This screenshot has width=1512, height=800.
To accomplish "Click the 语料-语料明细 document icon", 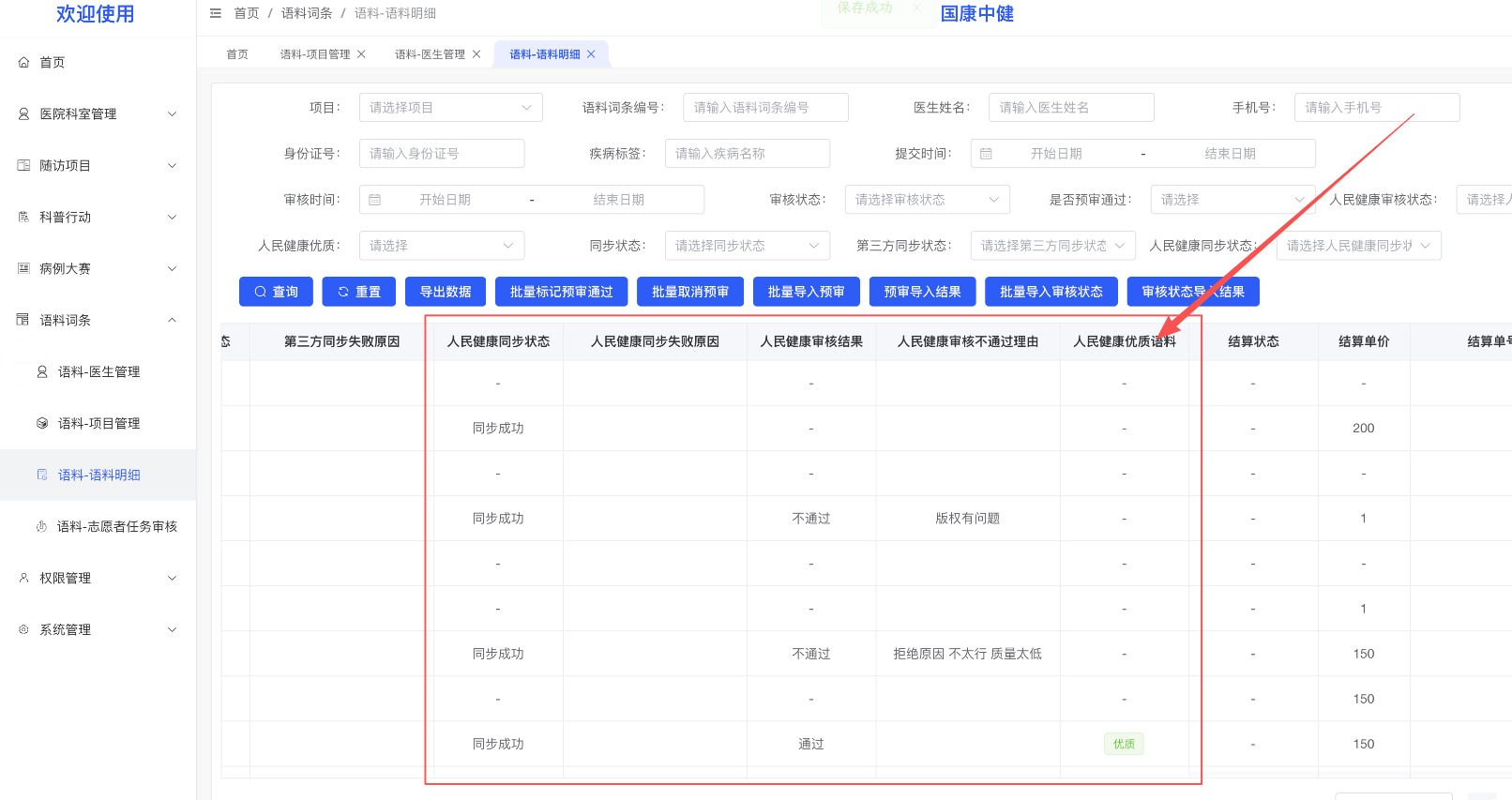I will pos(42,475).
